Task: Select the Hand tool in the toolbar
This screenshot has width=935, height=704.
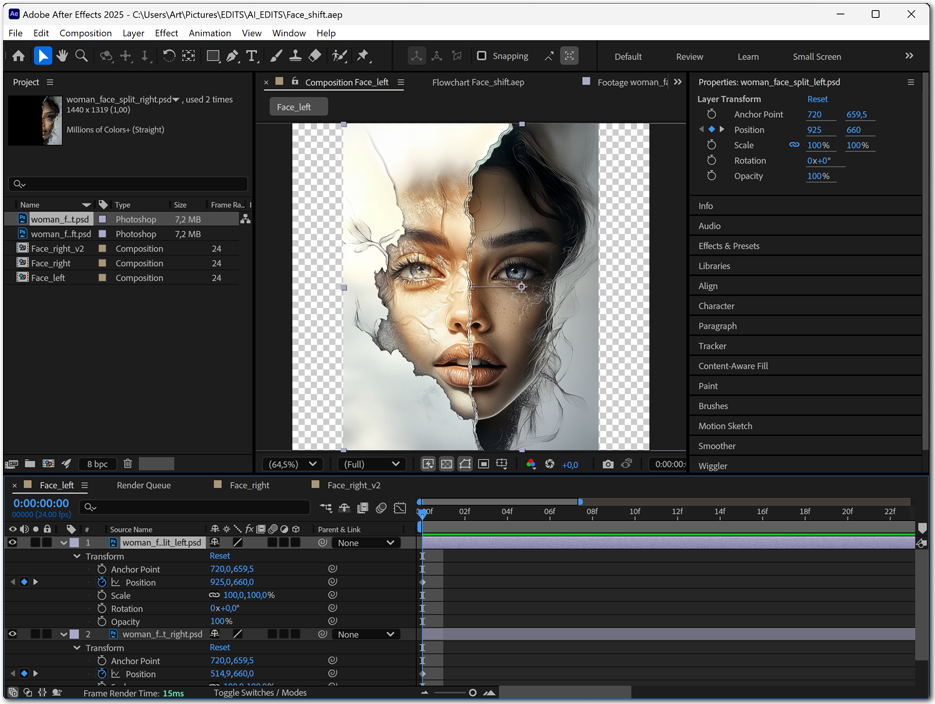Action: 62,56
